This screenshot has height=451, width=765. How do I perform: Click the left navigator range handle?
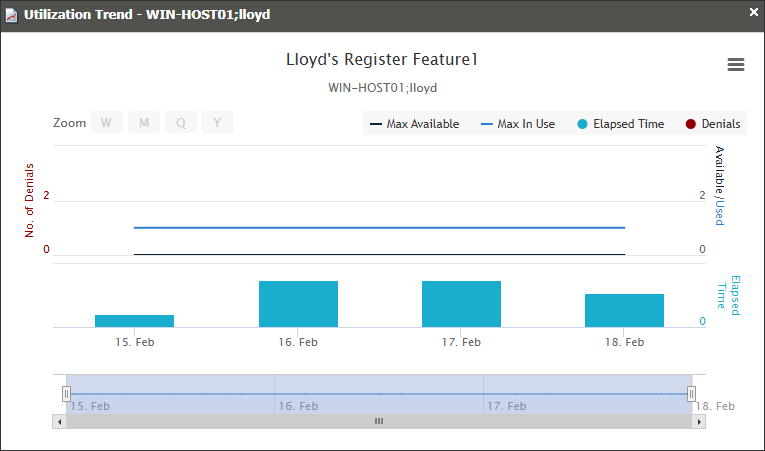pos(66,393)
